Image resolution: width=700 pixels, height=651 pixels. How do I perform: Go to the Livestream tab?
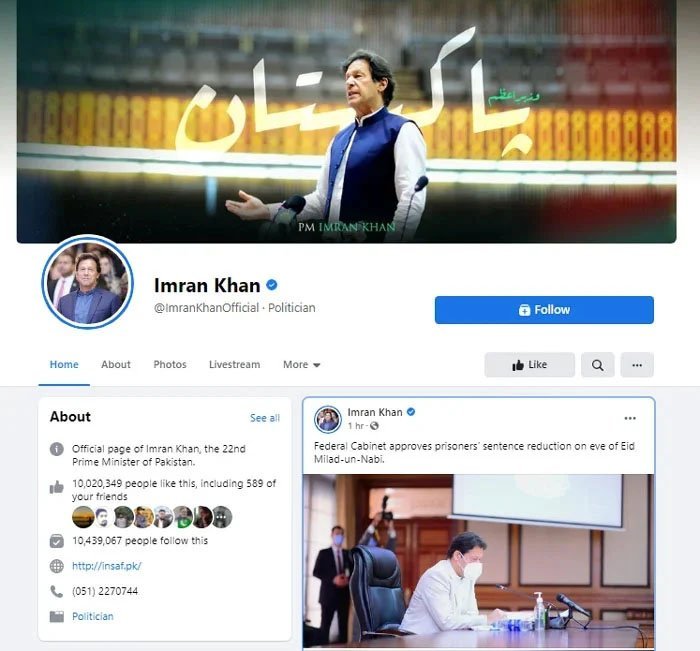click(234, 364)
